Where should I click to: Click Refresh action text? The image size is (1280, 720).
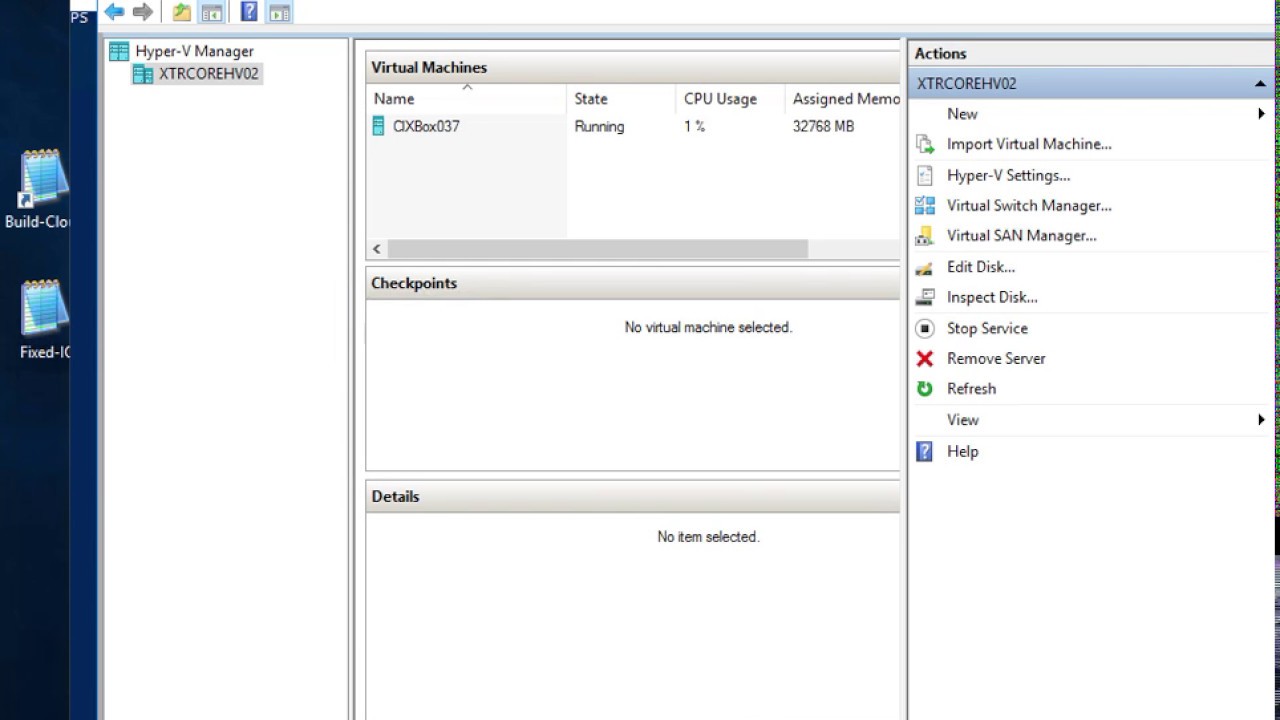pos(971,389)
